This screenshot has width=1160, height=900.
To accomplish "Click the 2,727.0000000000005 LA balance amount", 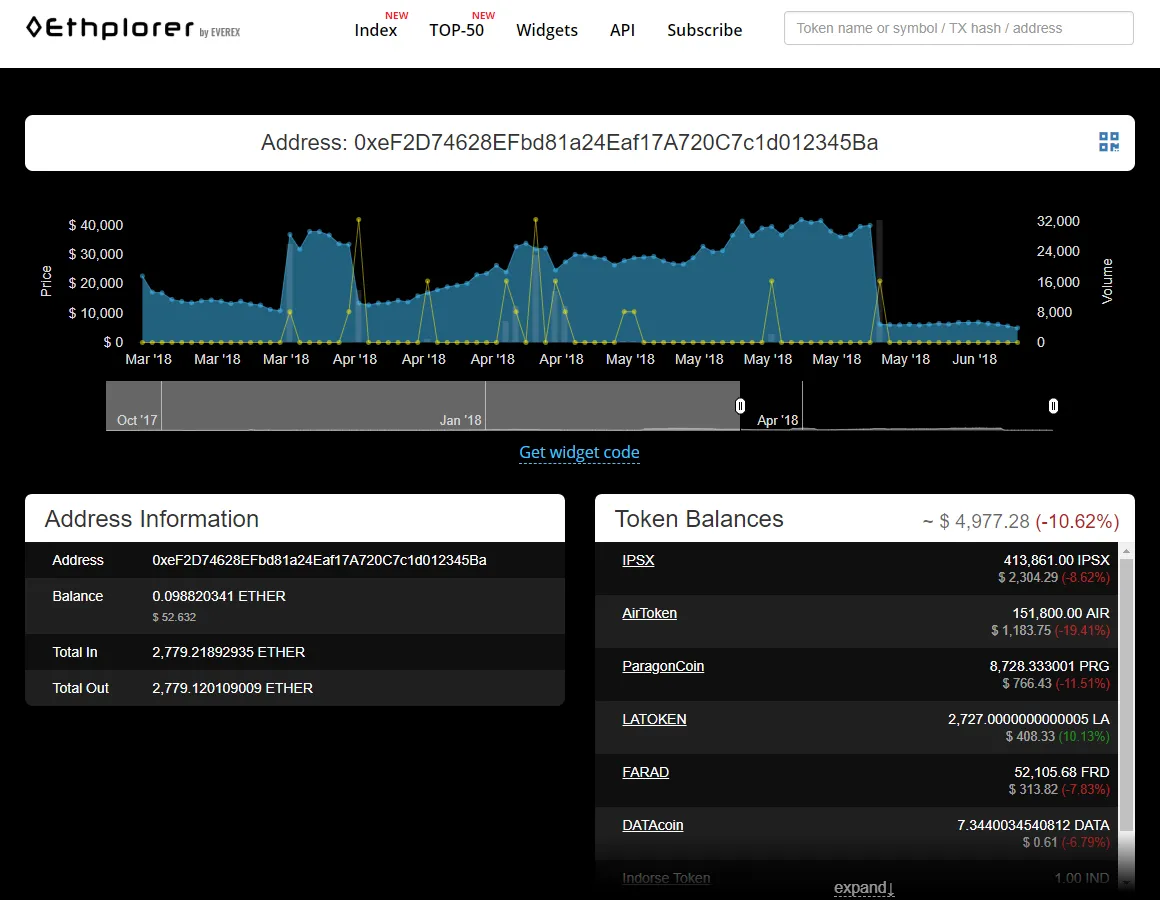I will pos(1028,719).
